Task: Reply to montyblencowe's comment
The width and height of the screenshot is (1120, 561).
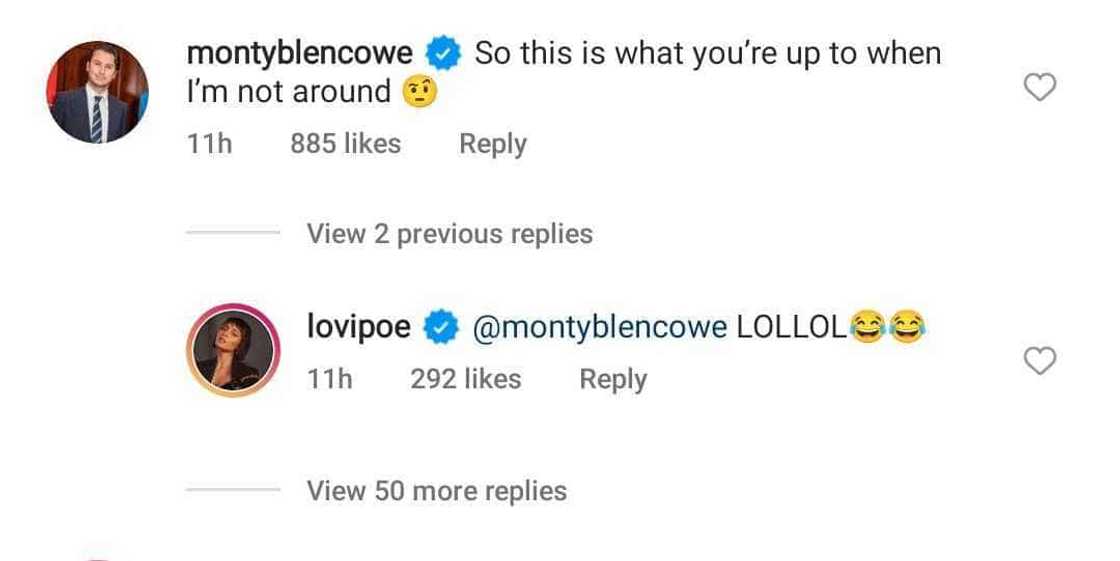Action: pyautogui.click(x=492, y=144)
